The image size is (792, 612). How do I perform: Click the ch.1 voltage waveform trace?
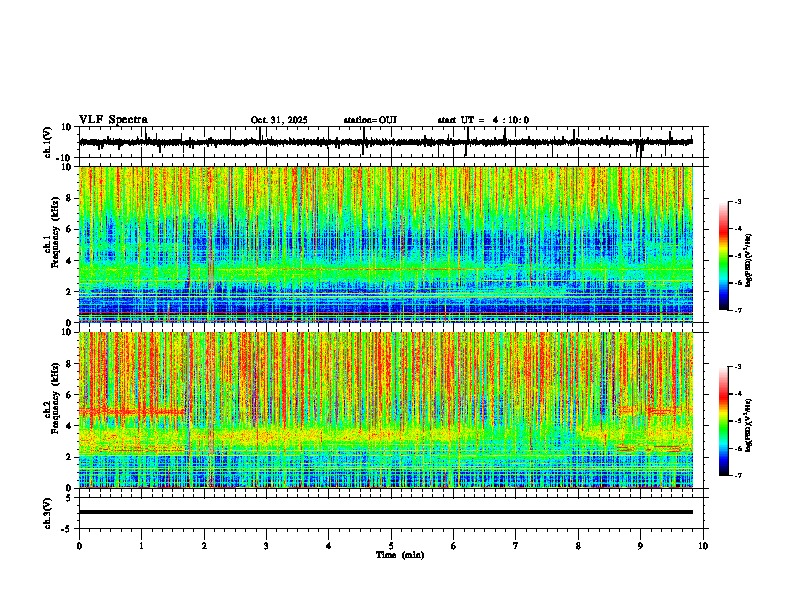[x=385, y=142]
